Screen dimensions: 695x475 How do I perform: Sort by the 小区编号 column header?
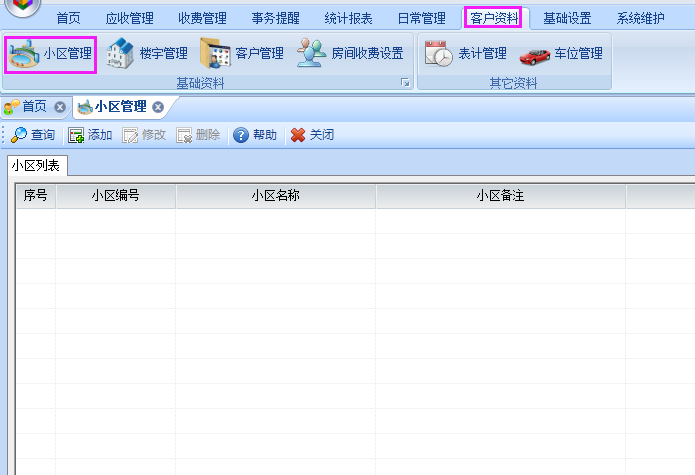point(116,195)
